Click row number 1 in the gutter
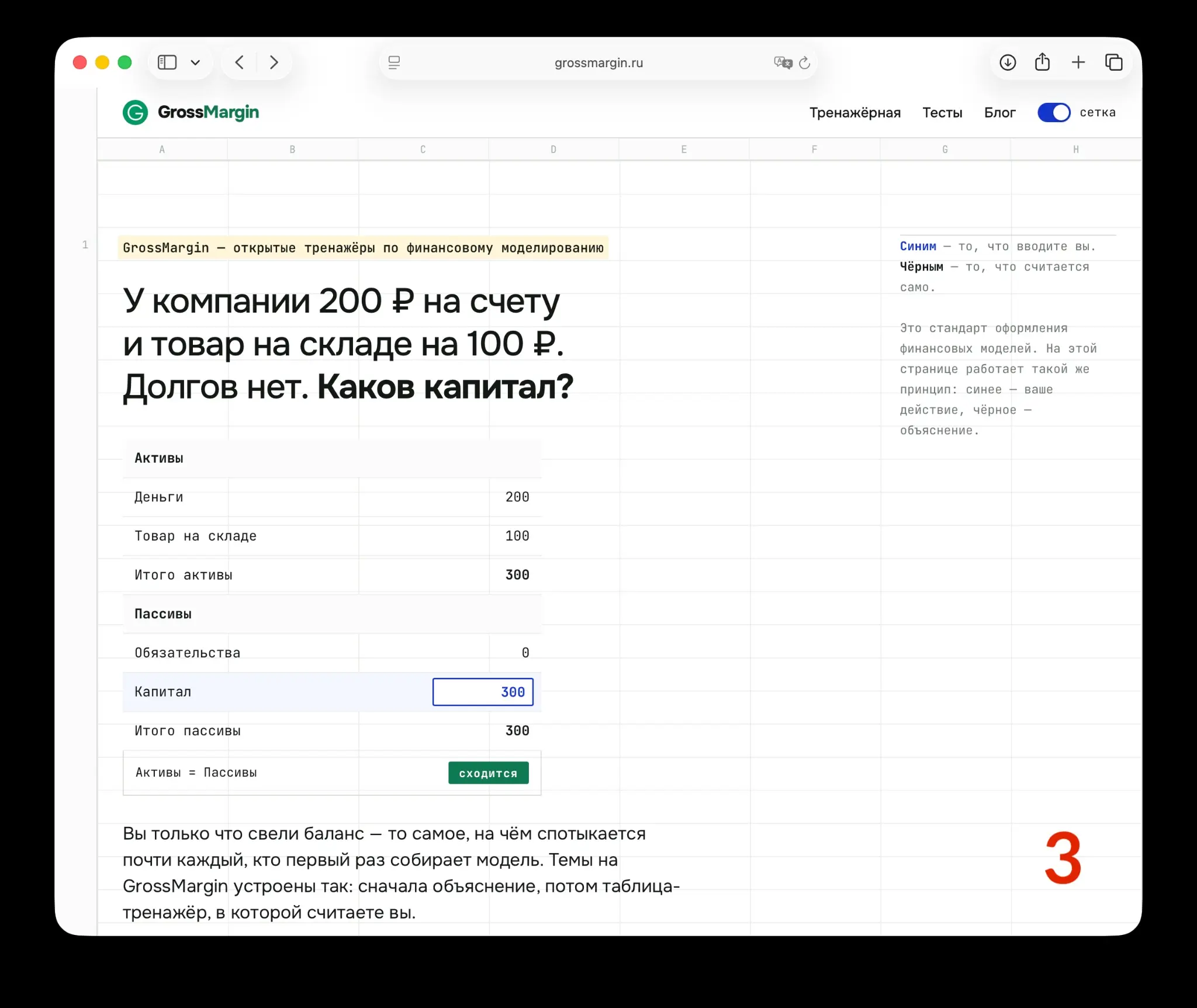The width and height of the screenshot is (1197, 1008). [x=85, y=245]
